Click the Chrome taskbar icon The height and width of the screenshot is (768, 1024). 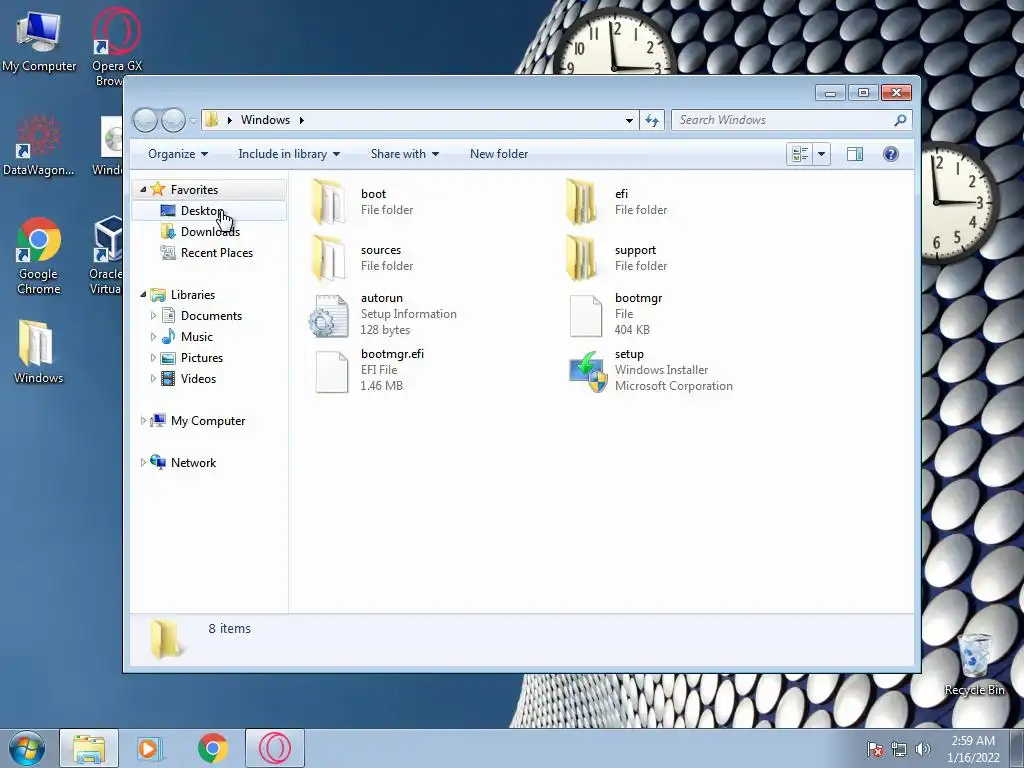click(x=212, y=748)
